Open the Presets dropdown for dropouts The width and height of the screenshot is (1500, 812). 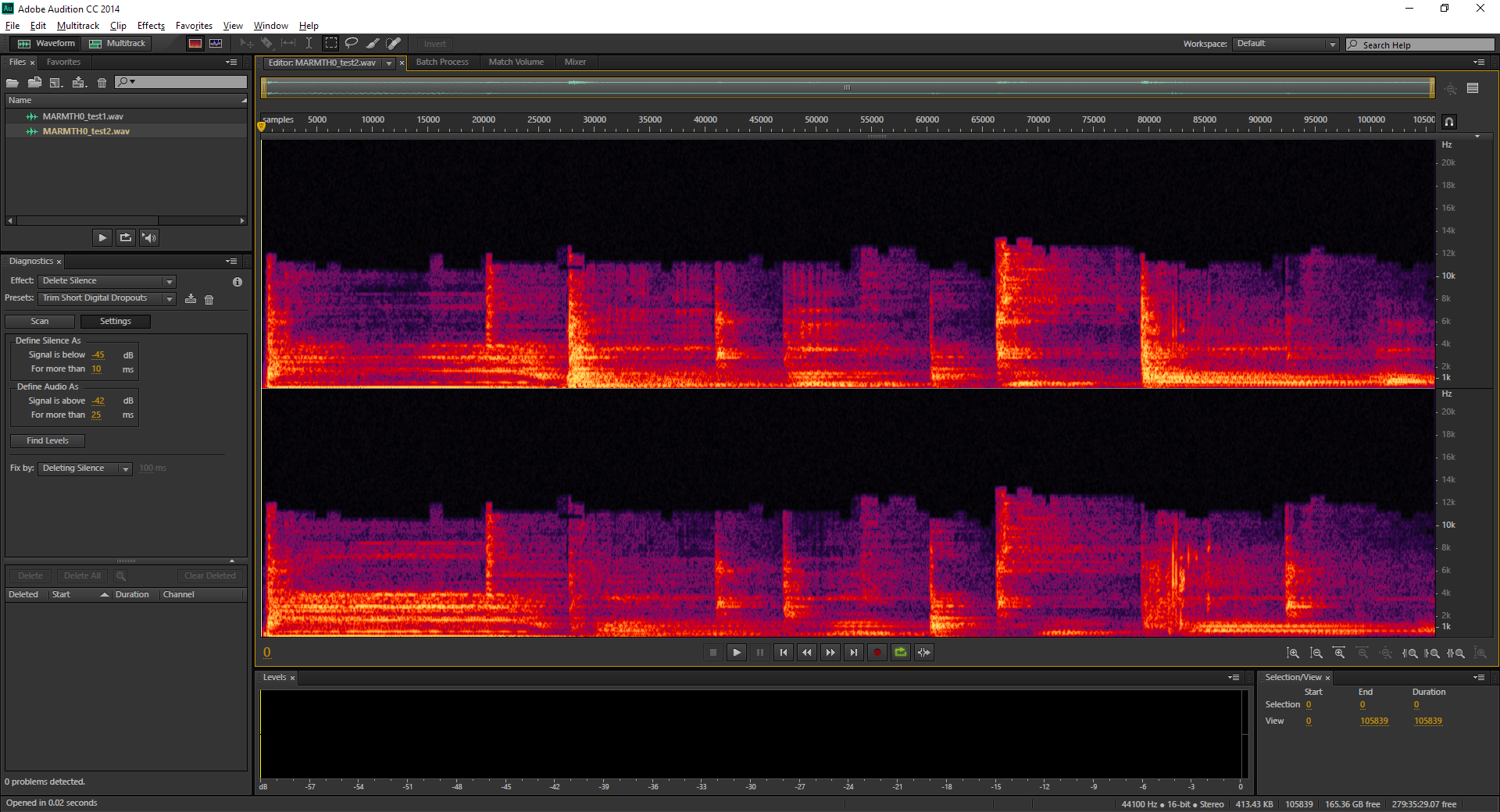pos(108,298)
